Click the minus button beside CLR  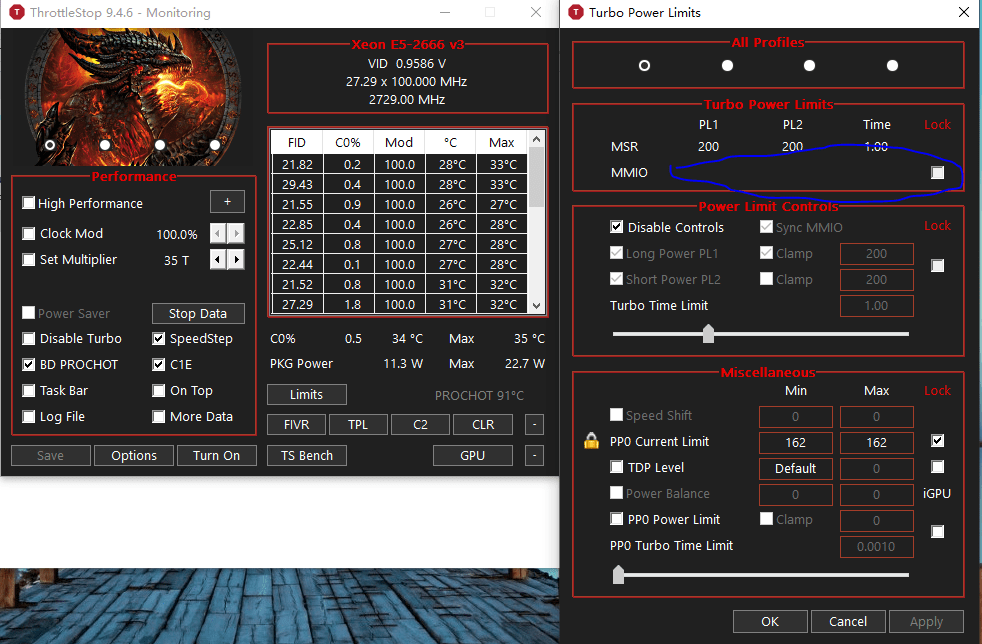pos(534,424)
